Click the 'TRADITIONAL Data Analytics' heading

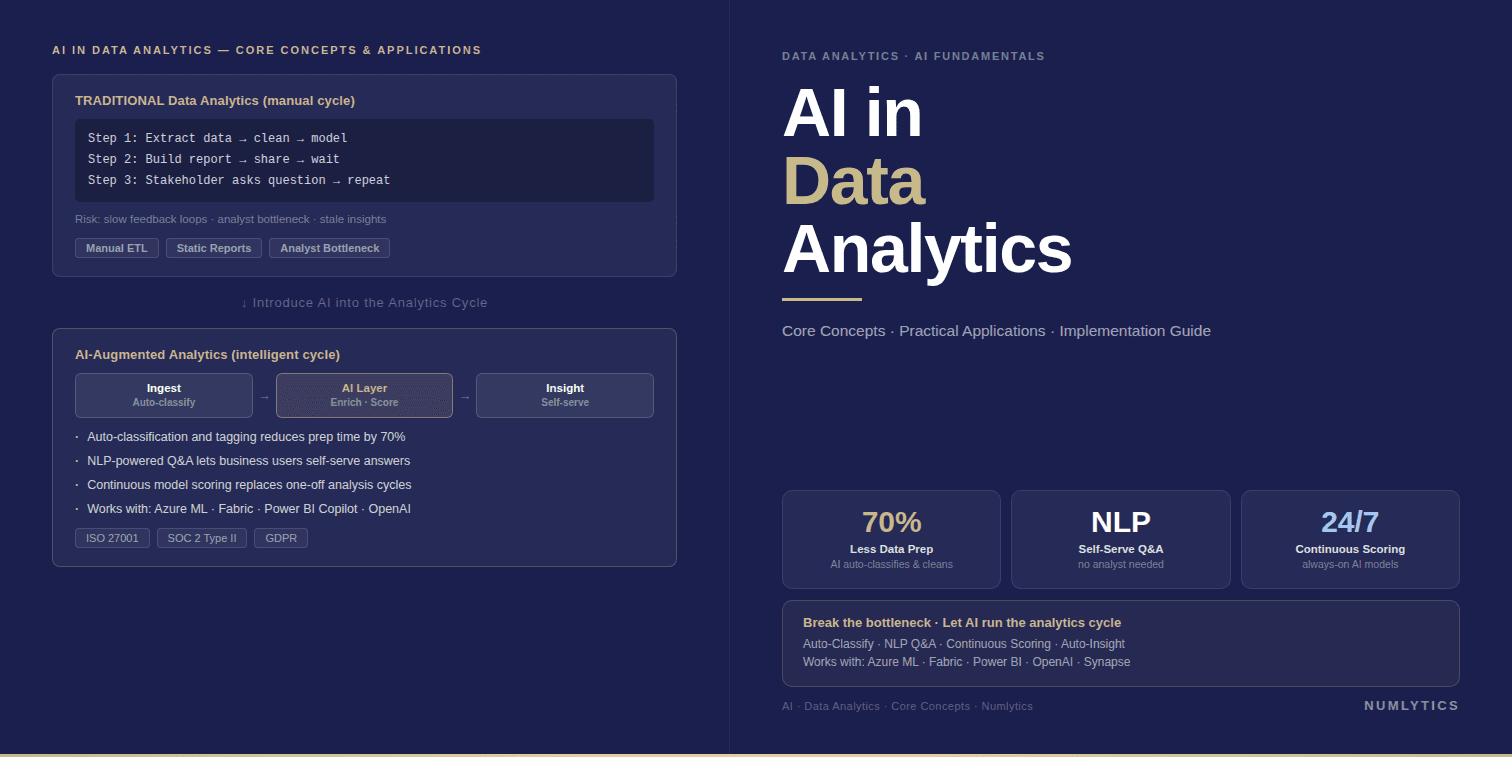point(215,101)
